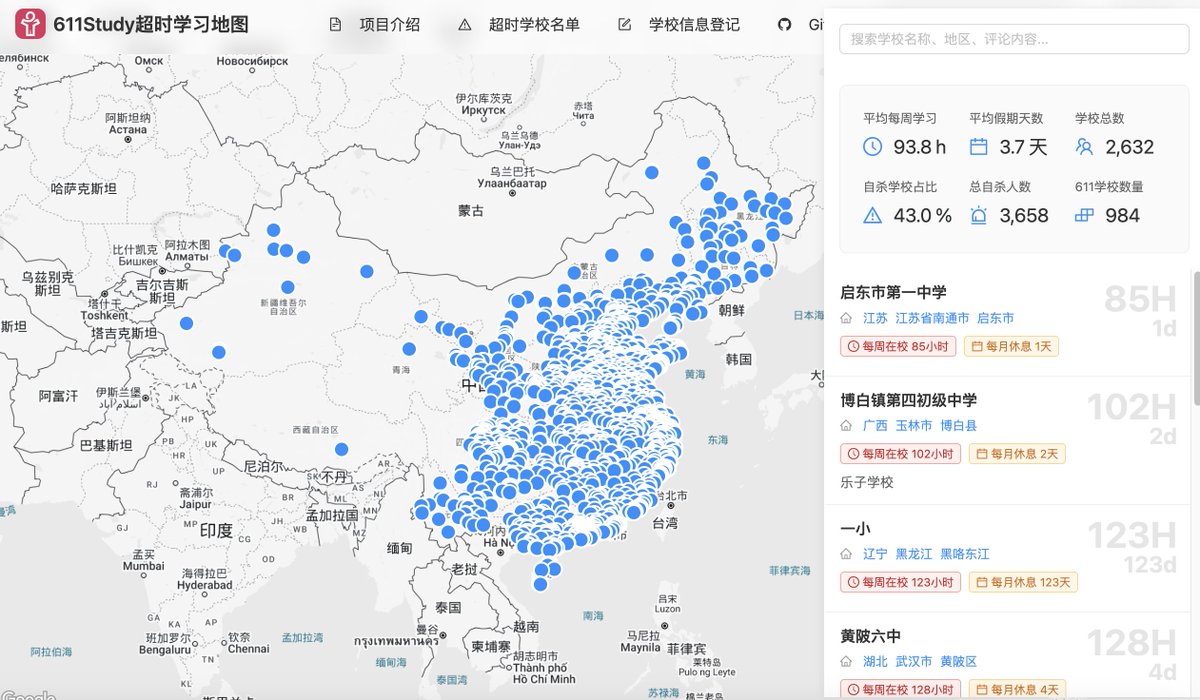
Task: Click the 611Study超时学习地图 site title
Action: tap(151, 25)
